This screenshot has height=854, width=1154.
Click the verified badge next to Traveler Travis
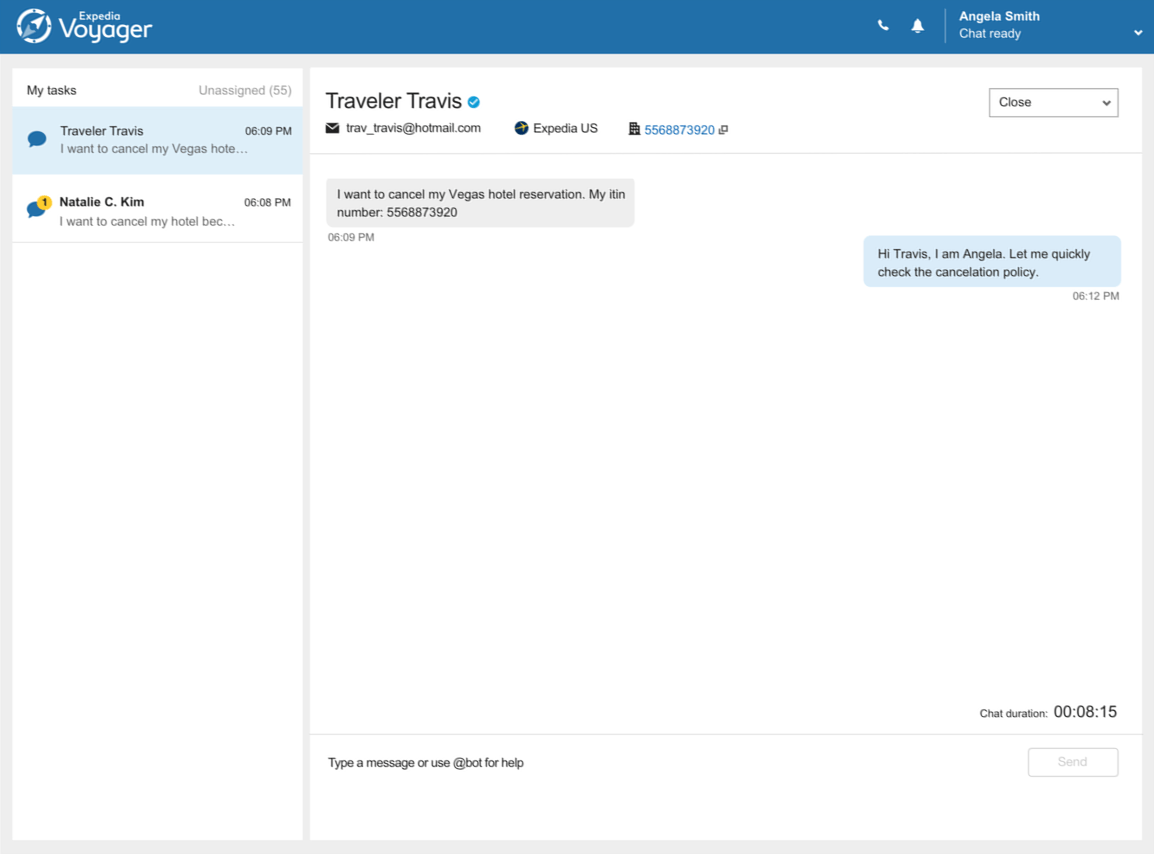click(473, 101)
